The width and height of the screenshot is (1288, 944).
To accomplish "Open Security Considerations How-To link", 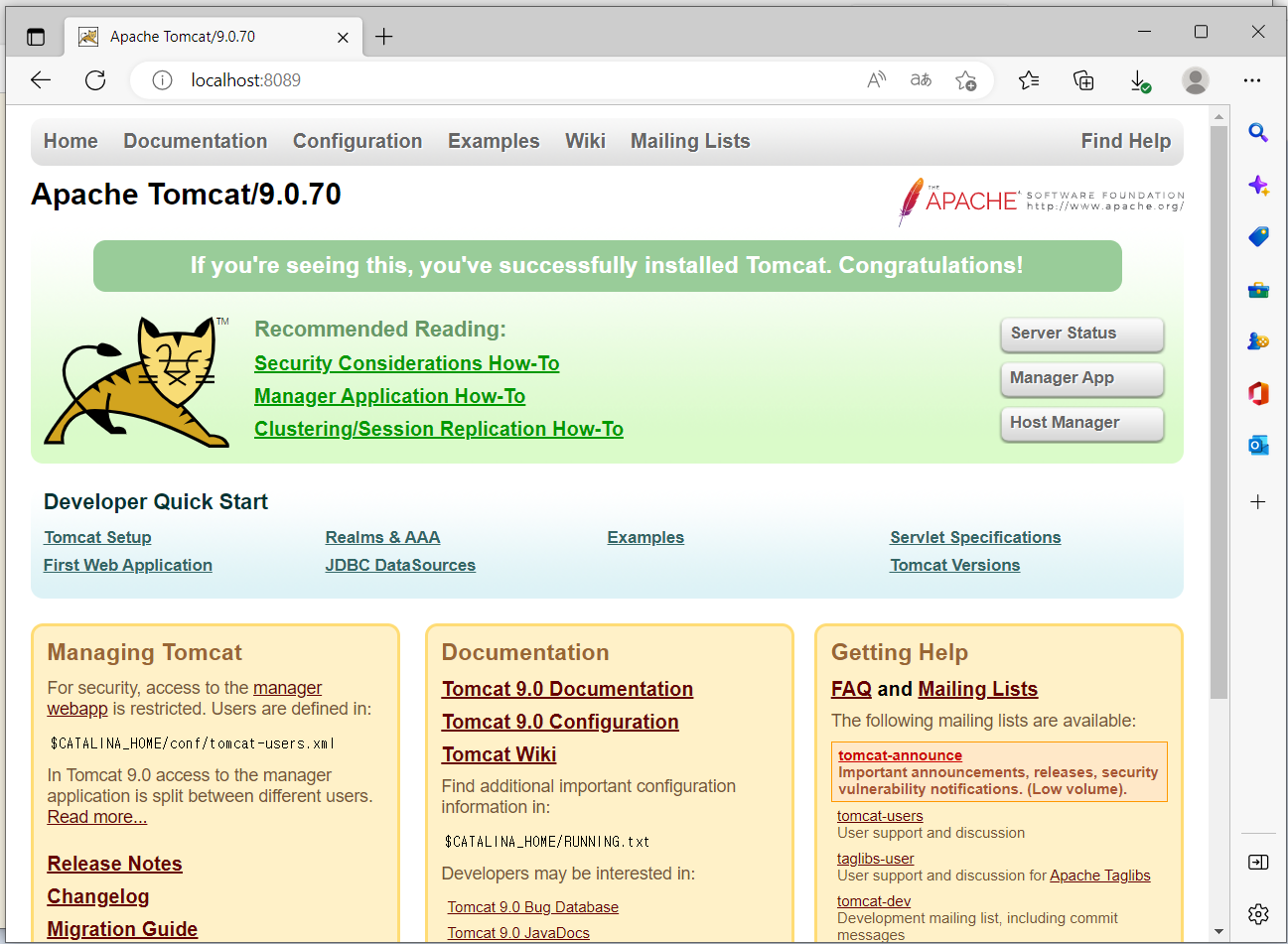I will click(x=407, y=363).
